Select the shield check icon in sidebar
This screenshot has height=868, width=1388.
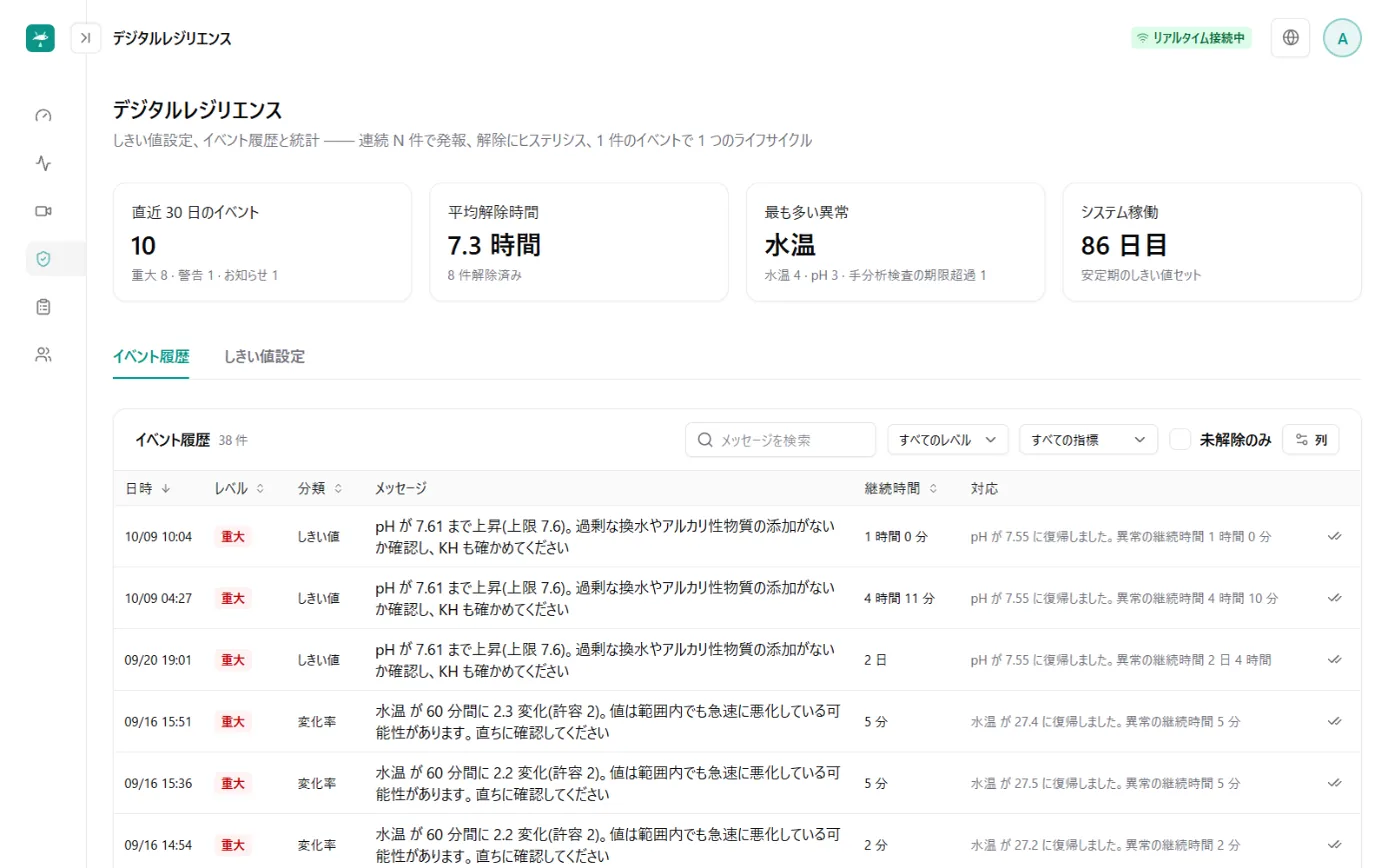(x=43, y=259)
